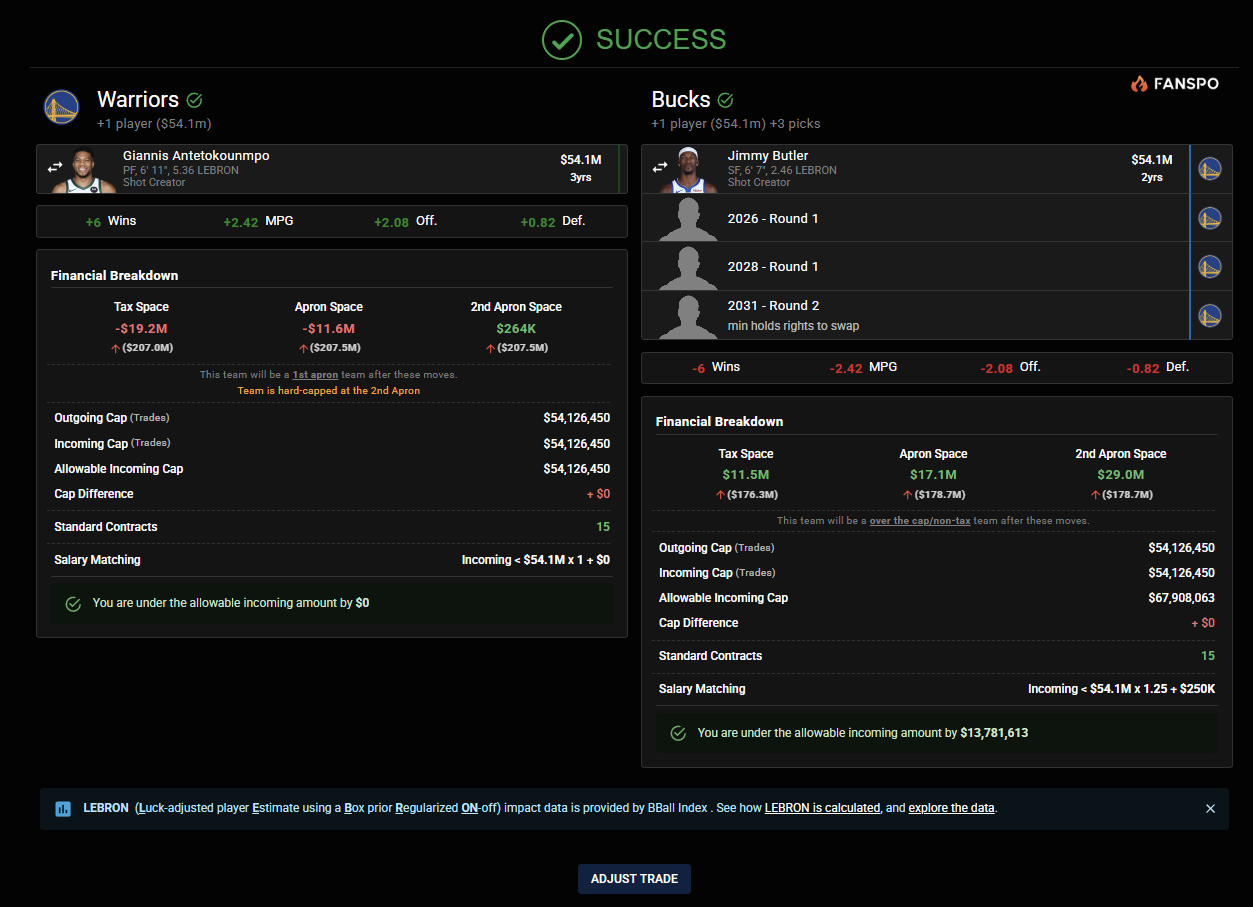This screenshot has height=907, width=1253.
Task: Click Bucks Standard Contracts value 15
Action: click(1207, 656)
